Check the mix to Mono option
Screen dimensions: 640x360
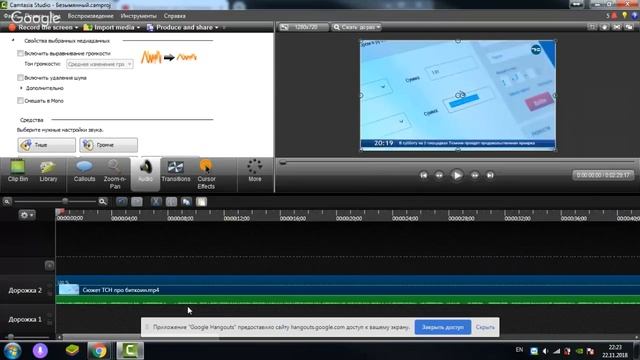point(20,100)
